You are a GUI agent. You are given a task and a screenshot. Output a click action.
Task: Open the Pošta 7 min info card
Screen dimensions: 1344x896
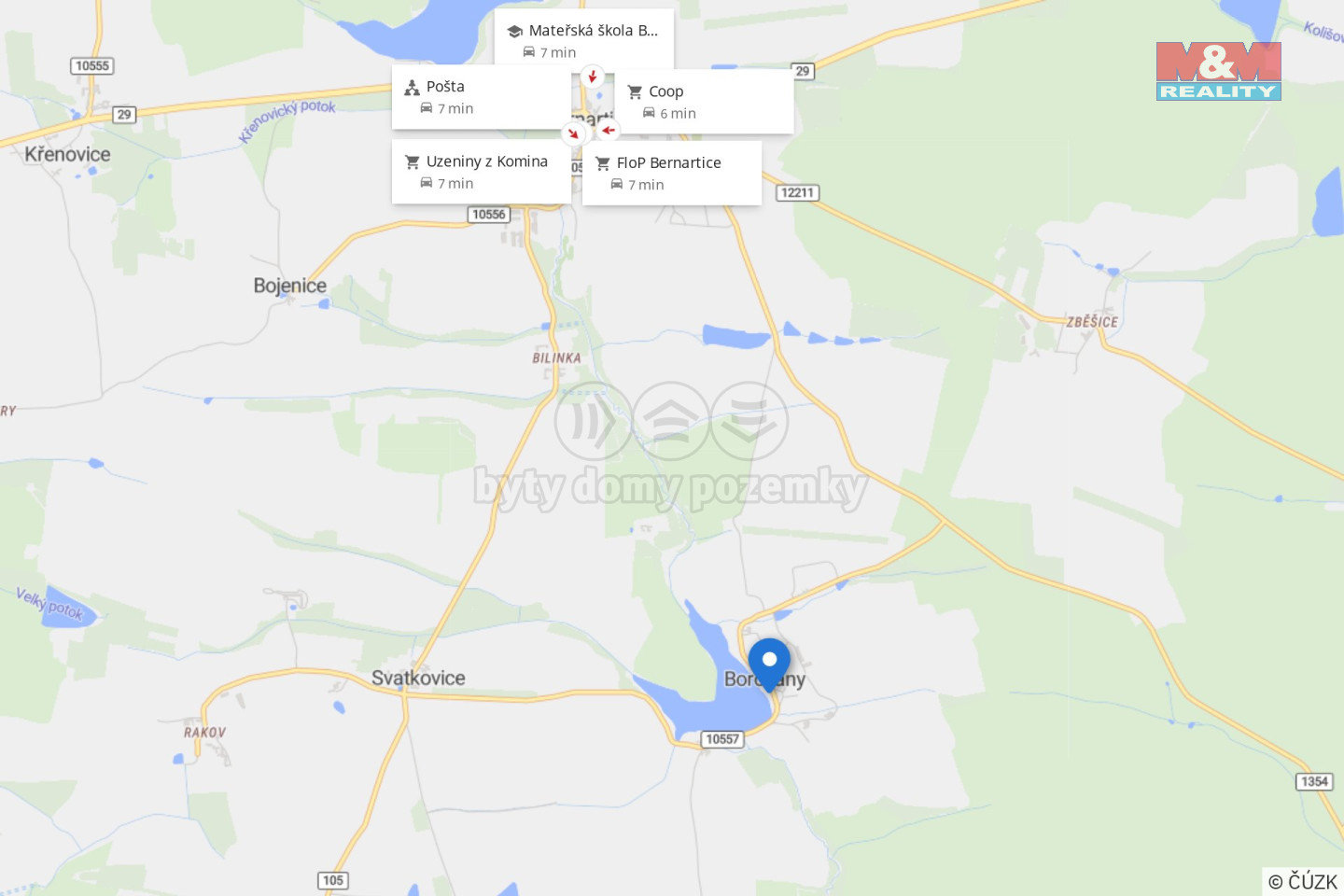(481, 97)
